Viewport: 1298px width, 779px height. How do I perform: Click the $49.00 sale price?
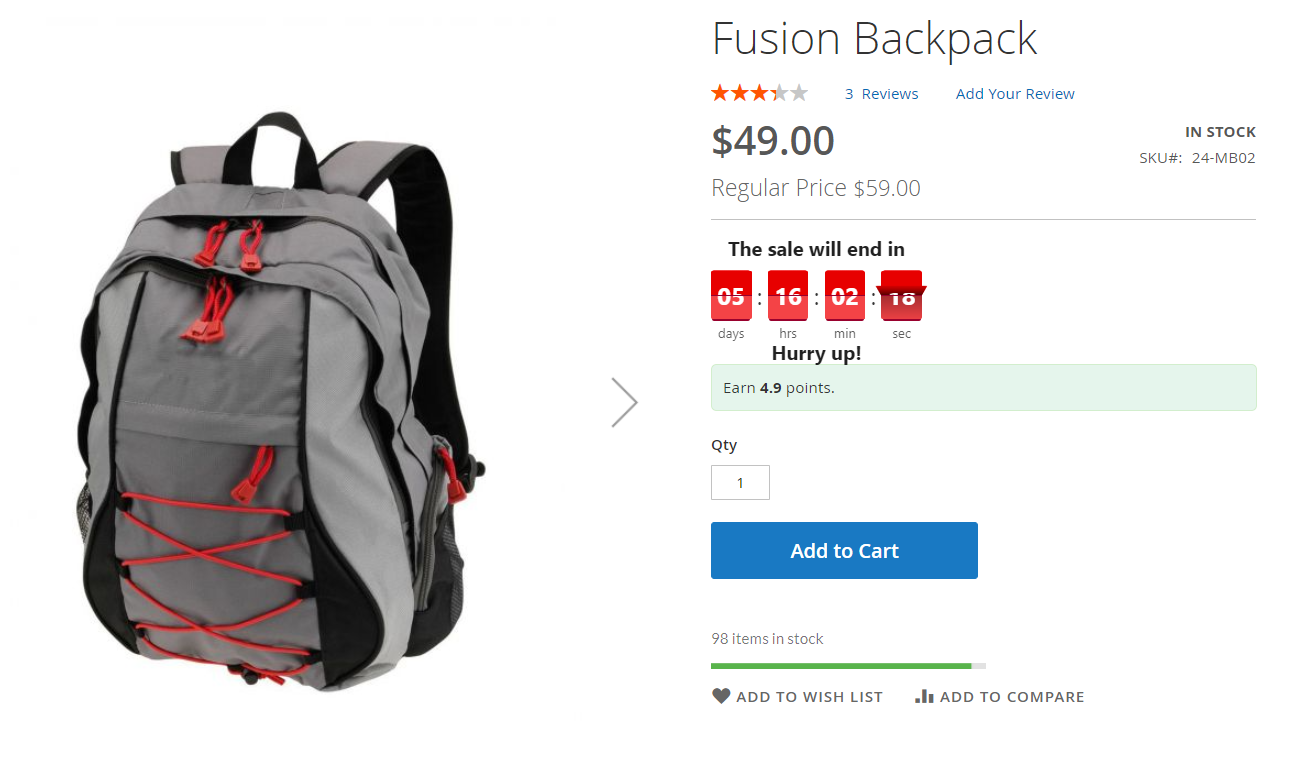pyautogui.click(x=773, y=141)
